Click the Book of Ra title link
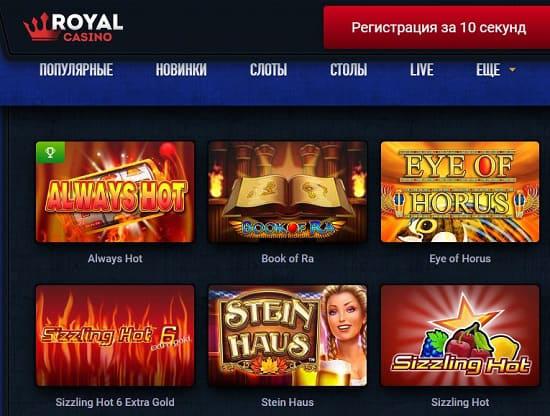The height and width of the screenshot is (416, 550). tap(288, 259)
